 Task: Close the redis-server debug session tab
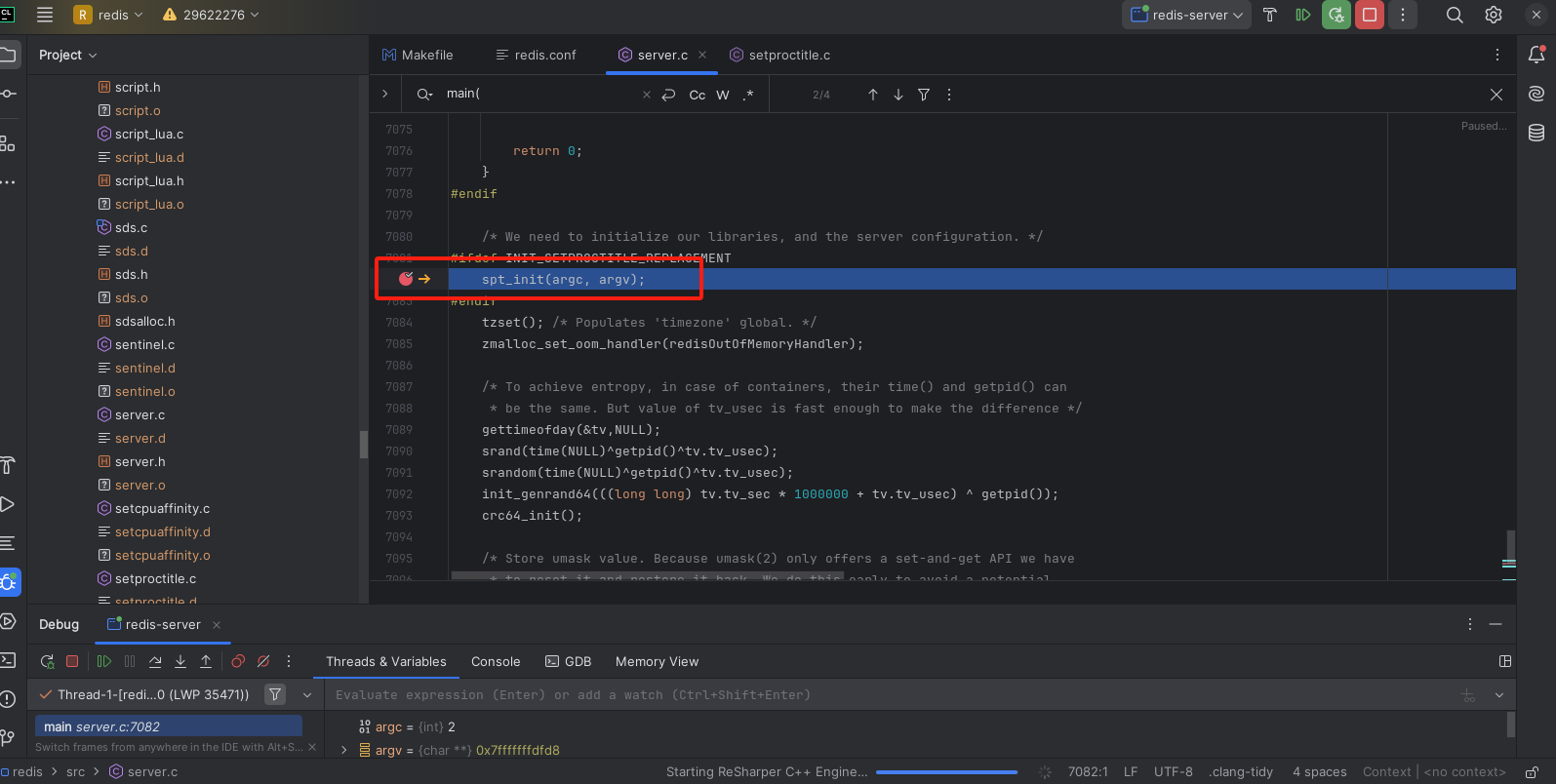[x=217, y=625]
